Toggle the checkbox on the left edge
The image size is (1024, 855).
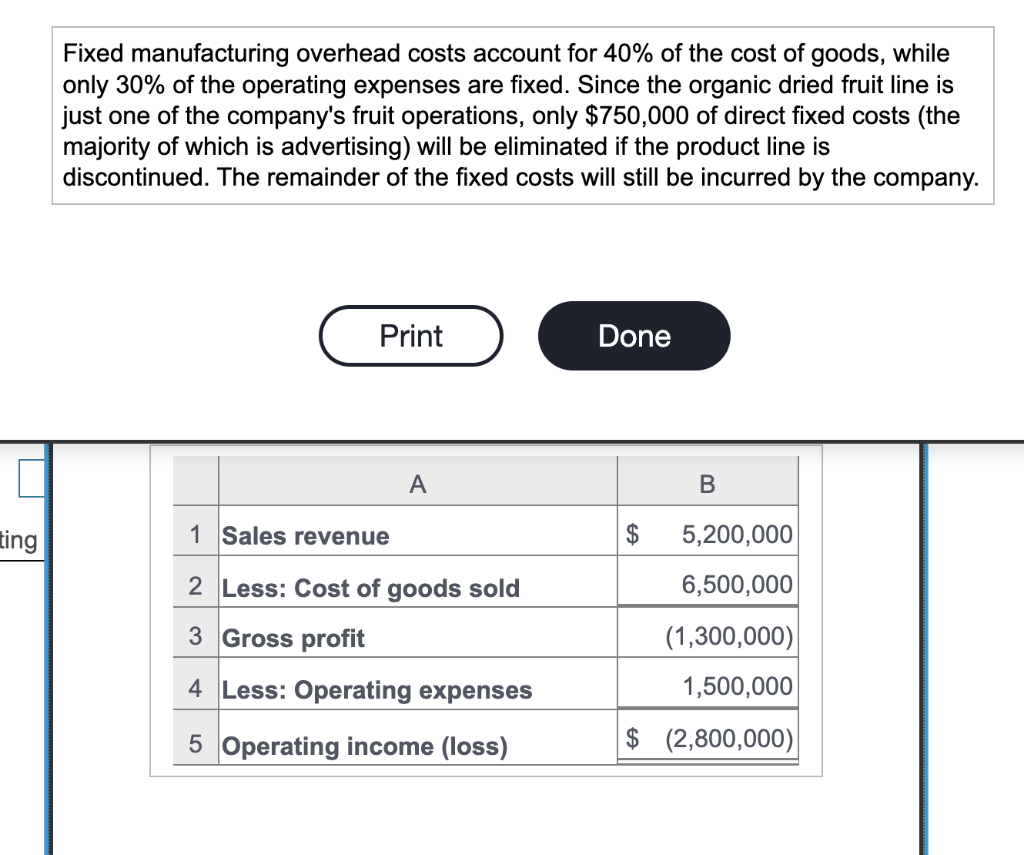29,478
